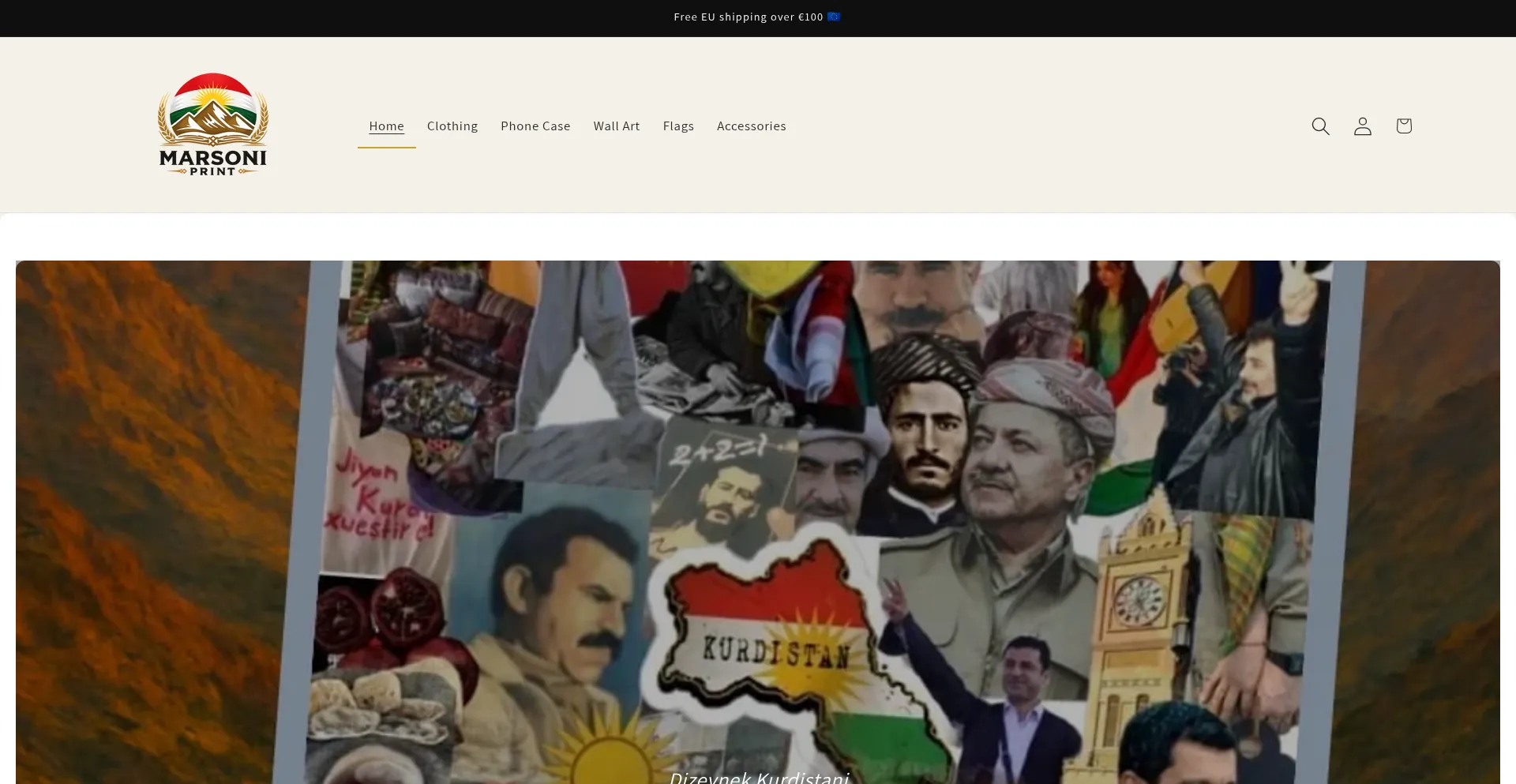Click the Free EU shipping announcement text
This screenshot has height=784, width=1516.
click(x=757, y=17)
